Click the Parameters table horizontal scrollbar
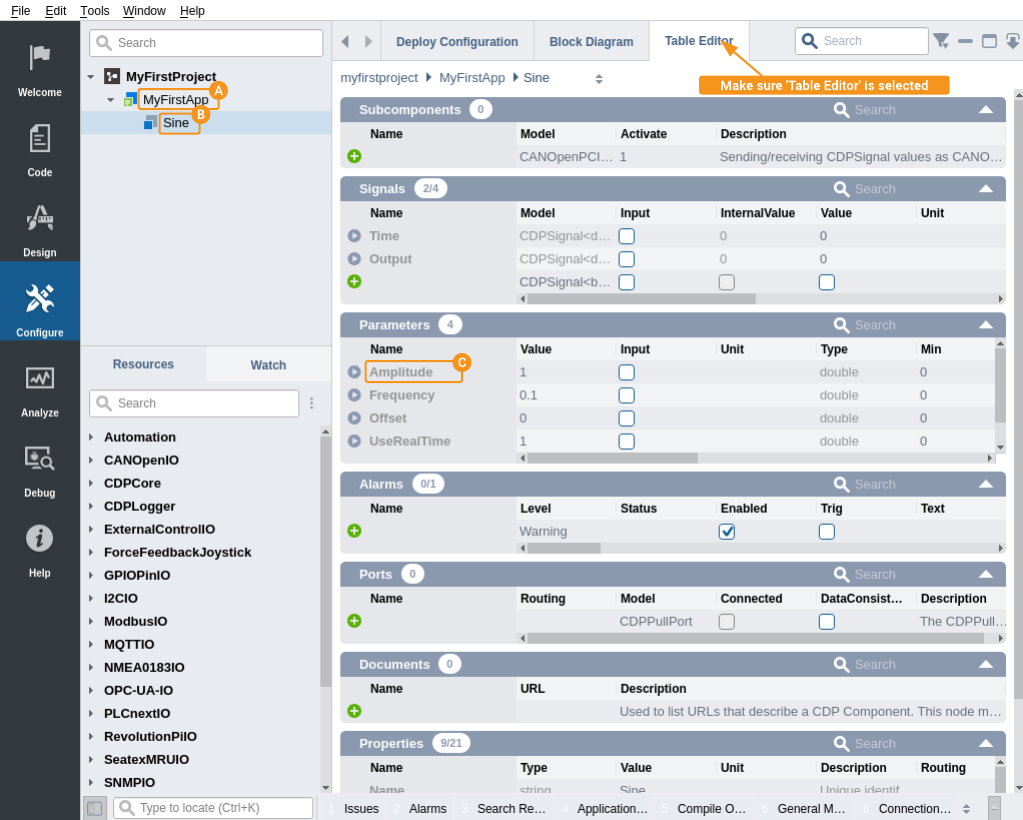 [613, 458]
